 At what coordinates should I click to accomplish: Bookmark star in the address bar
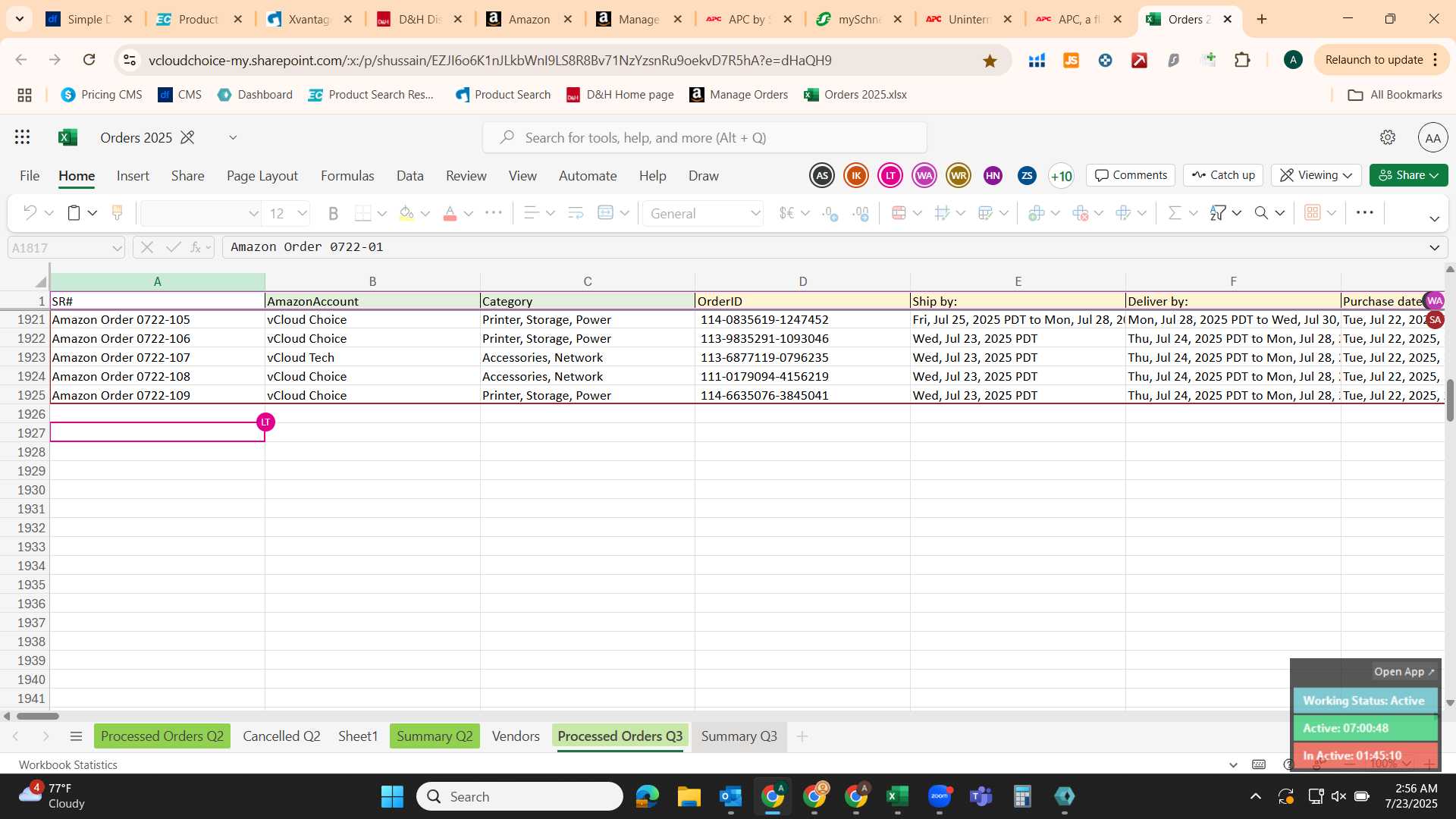tap(990, 61)
